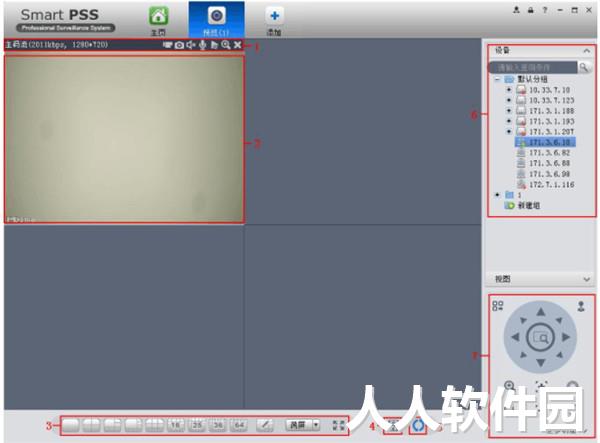Set the 16-window layout
Image resolution: width=600 pixels, height=443 pixels.
pos(175,425)
